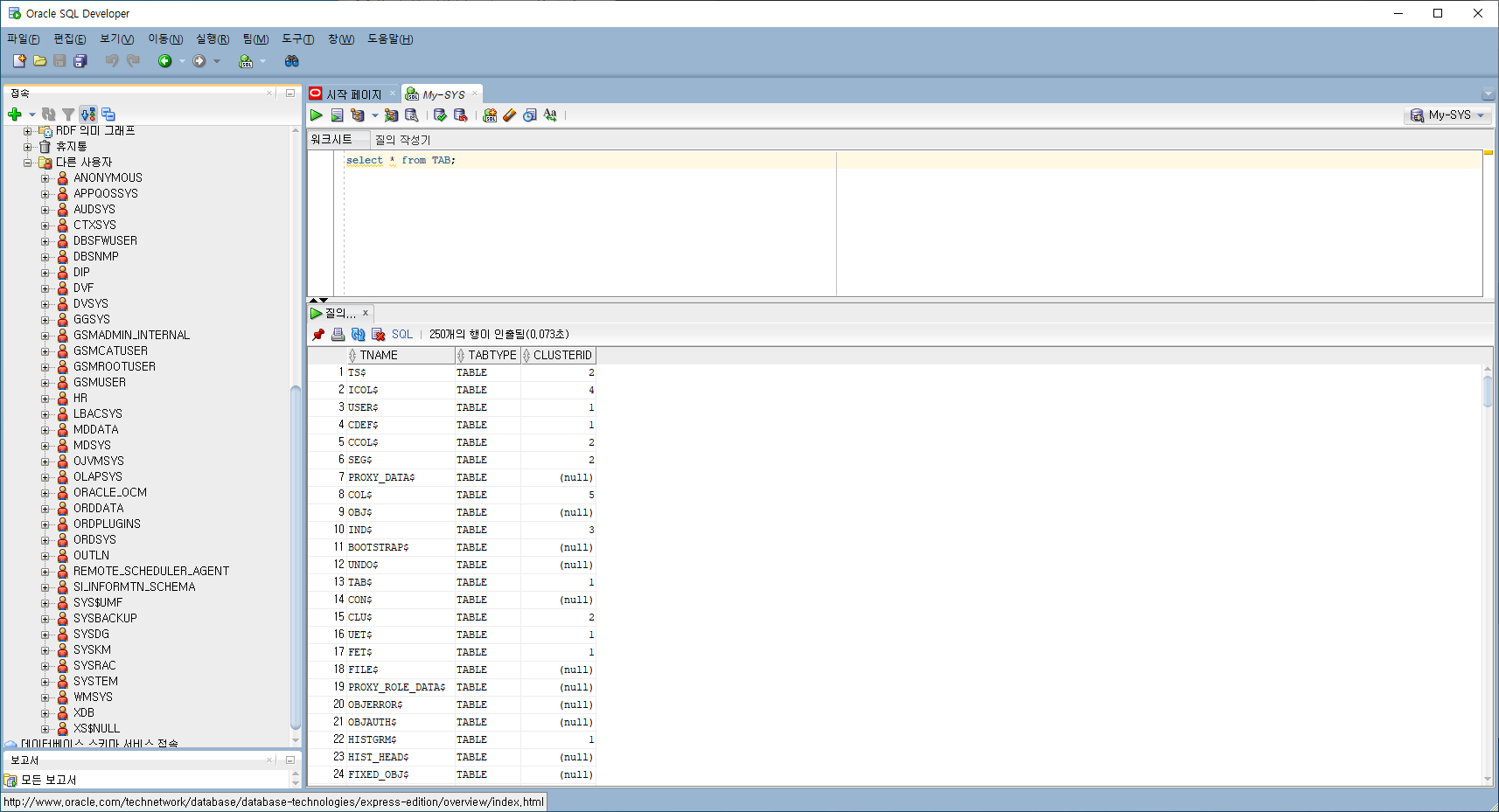Image resolution: width=1499 pixels, height=812 pixels.
Task: Rollback changes with the rollback icon
Action: 460,115
